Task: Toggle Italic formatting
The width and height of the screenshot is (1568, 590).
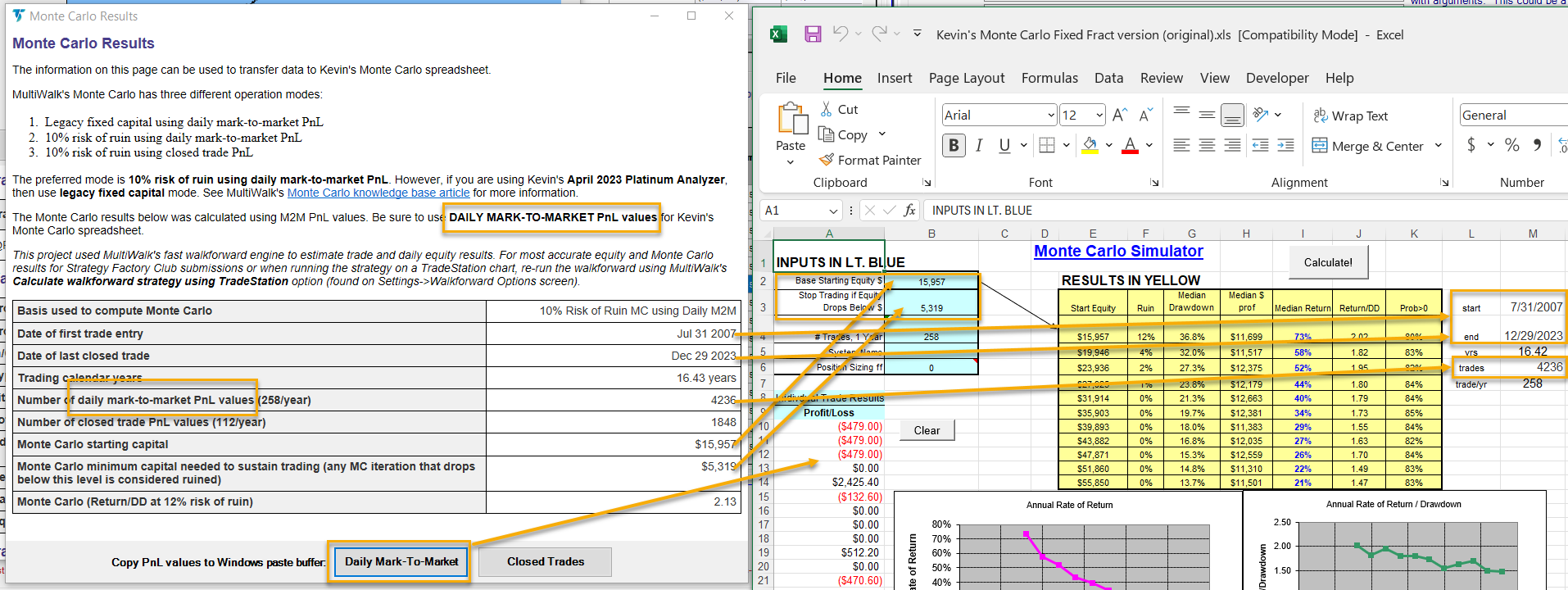Action: click(979, 146)
